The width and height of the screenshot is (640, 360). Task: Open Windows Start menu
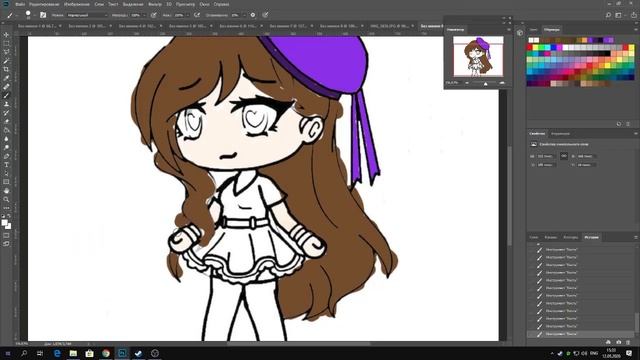point(7,353)
